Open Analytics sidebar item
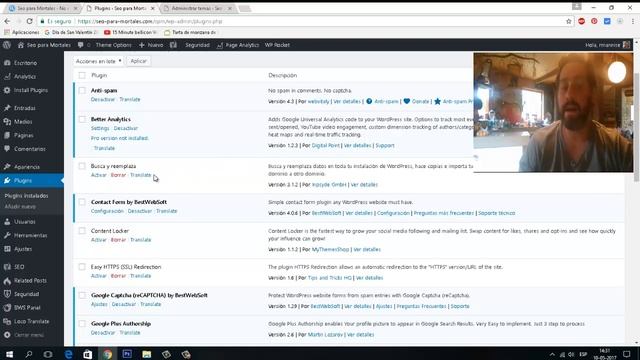The width and height of the screenshot is (640, 360). point(24,76)
